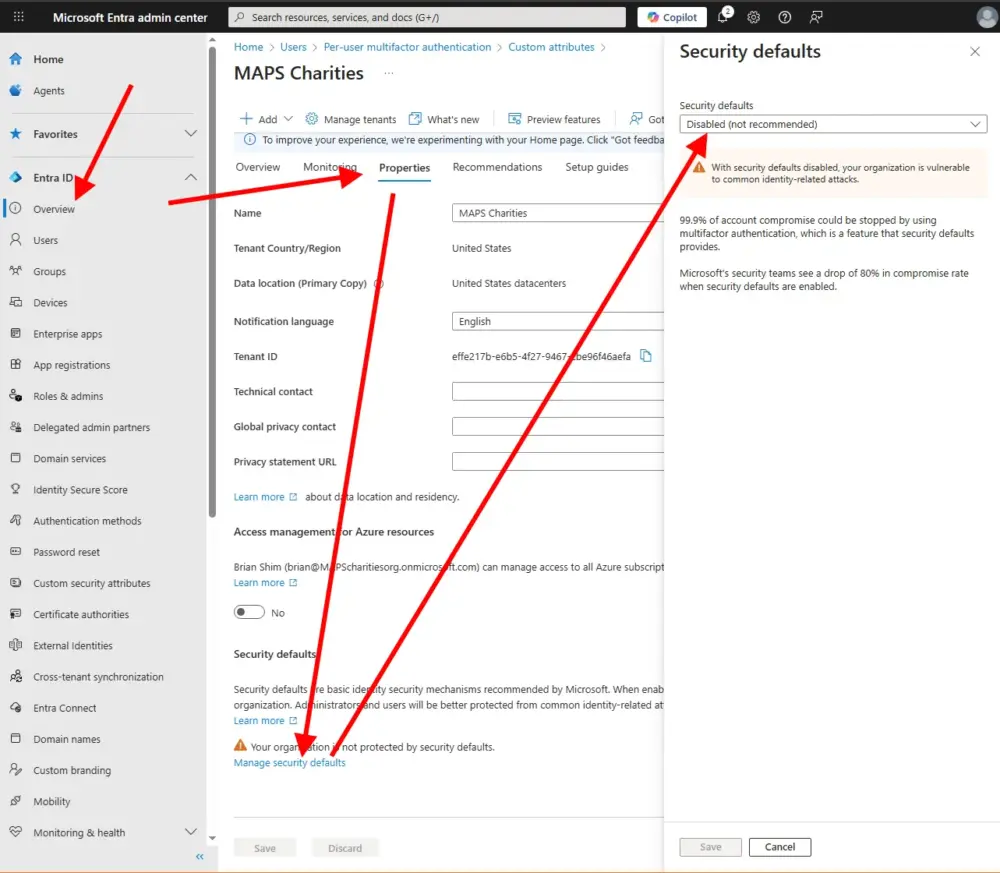Image resolution: width=1000 pixels, height=873 pixels.
Task: Click the Technical contact input field
Action: point(557,391)
